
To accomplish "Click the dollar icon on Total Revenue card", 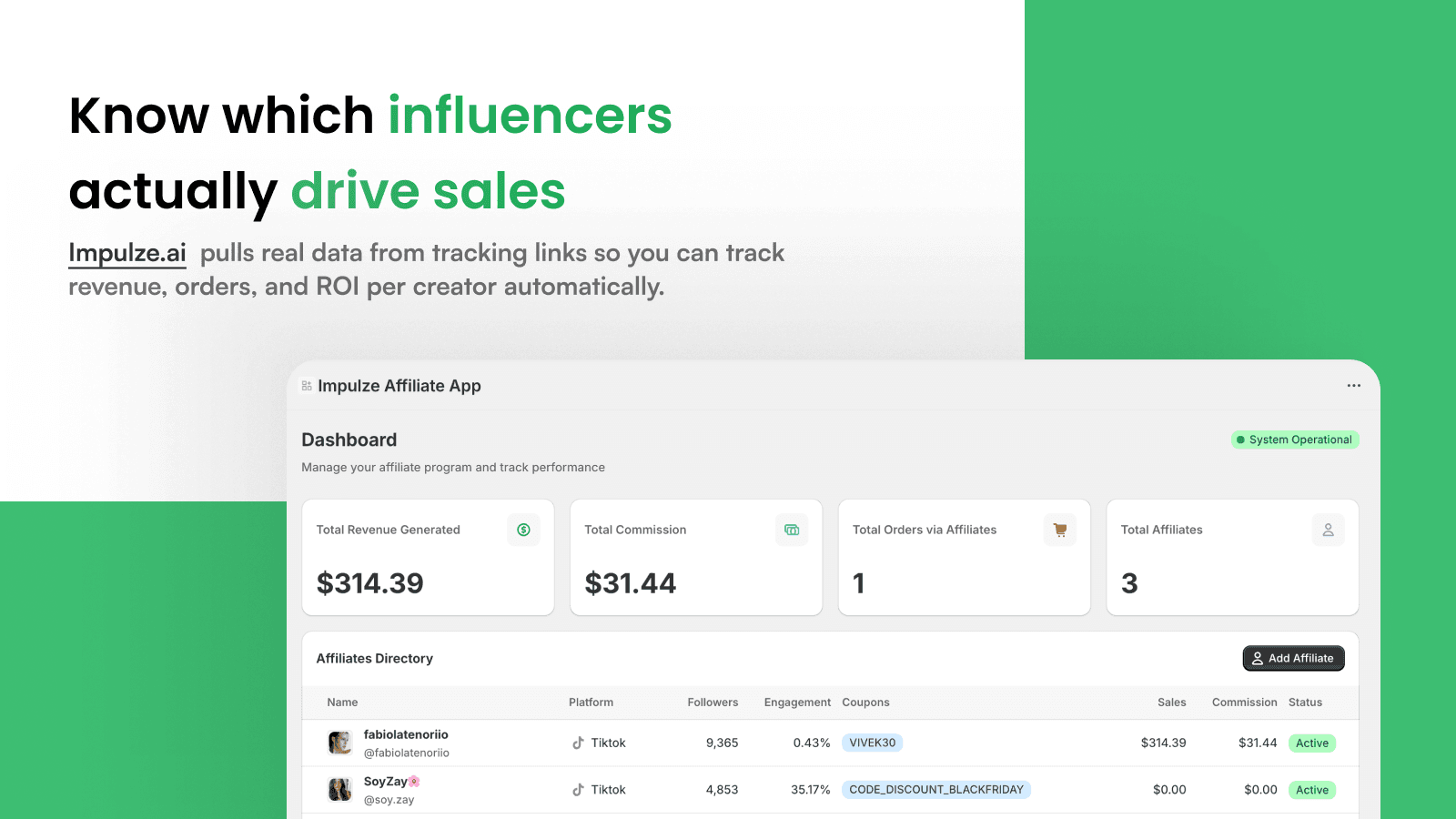I will (523, 530).
